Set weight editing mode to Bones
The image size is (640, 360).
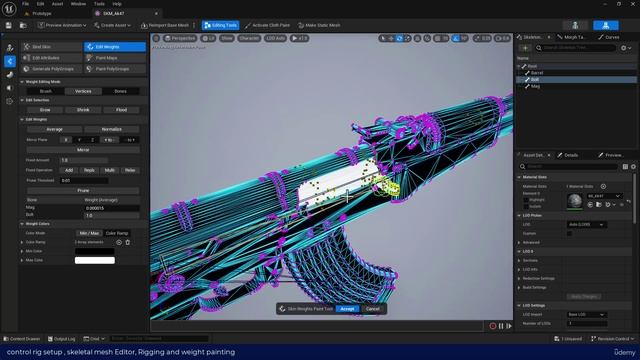pos(120,91)
